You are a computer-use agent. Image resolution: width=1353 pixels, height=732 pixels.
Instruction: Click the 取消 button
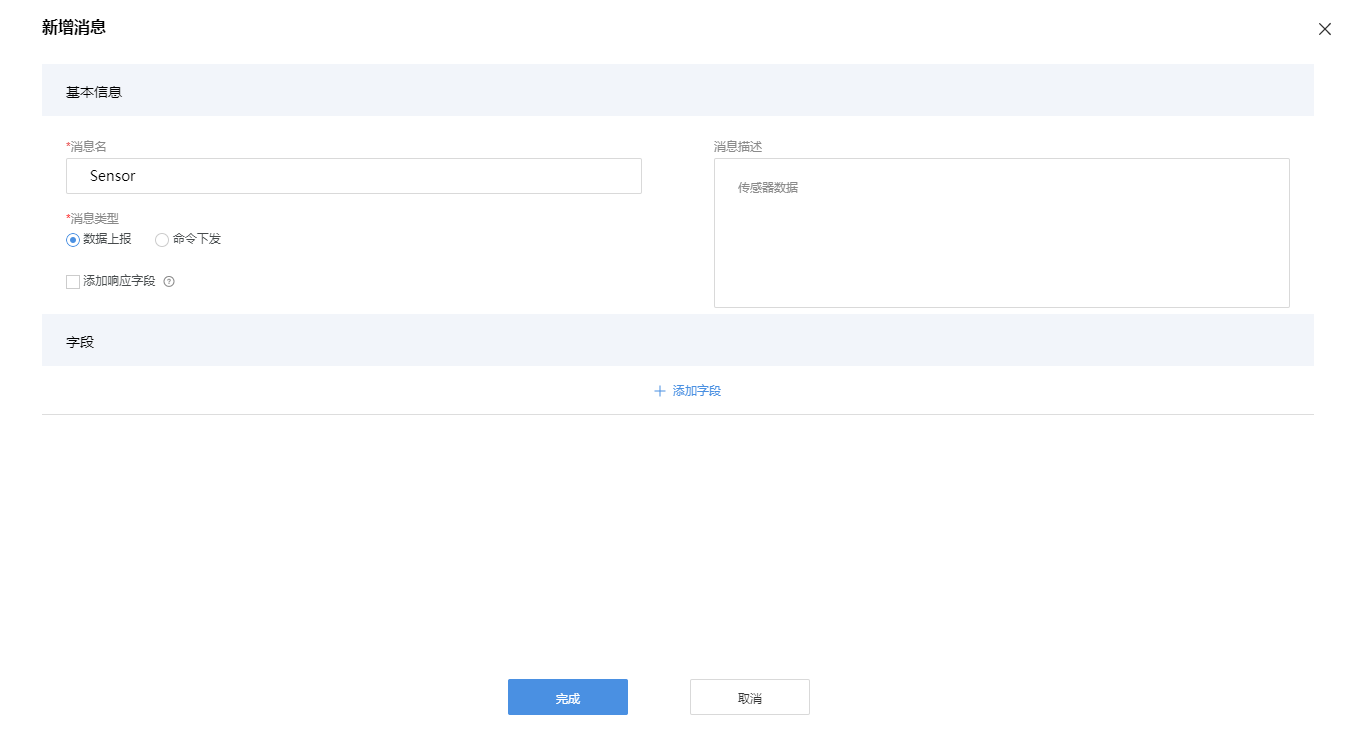(750, 697)
